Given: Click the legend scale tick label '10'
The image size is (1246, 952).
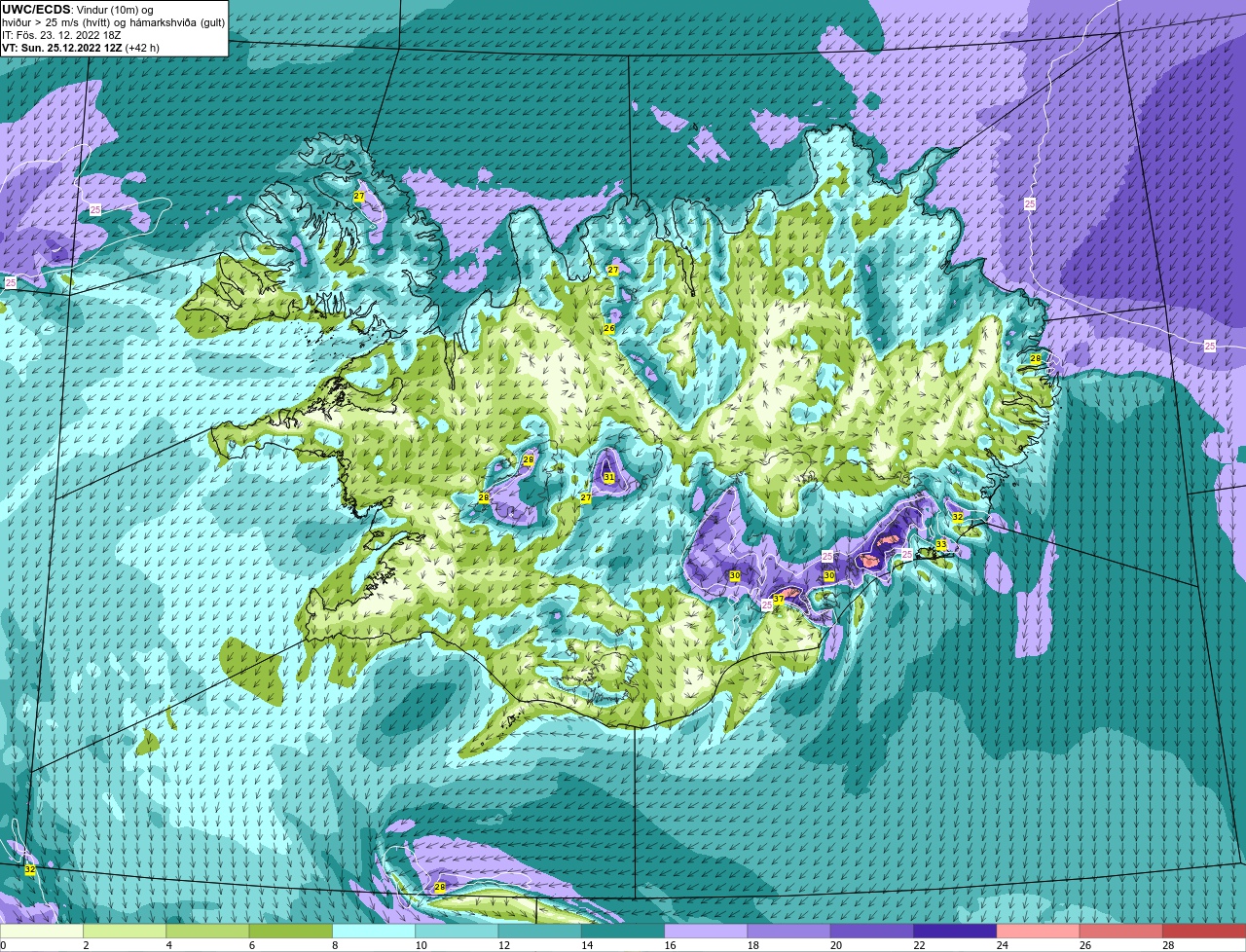Looking at the screenshot, I should (421, 945).
